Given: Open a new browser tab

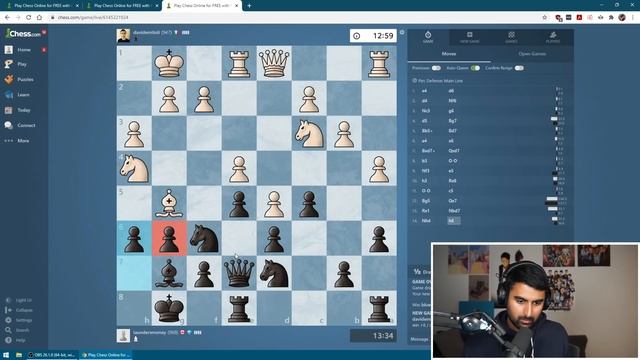Looking at the screenshot, I should coord(249,6).
